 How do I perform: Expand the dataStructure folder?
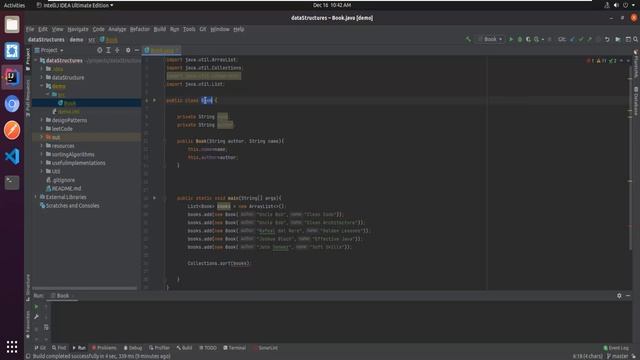click(42, 77)
